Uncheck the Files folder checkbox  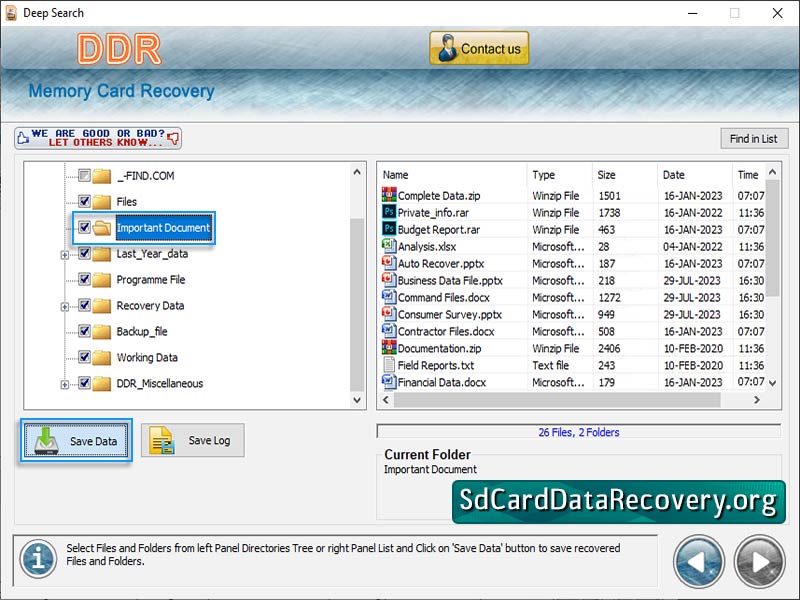[x=85, y=201]
